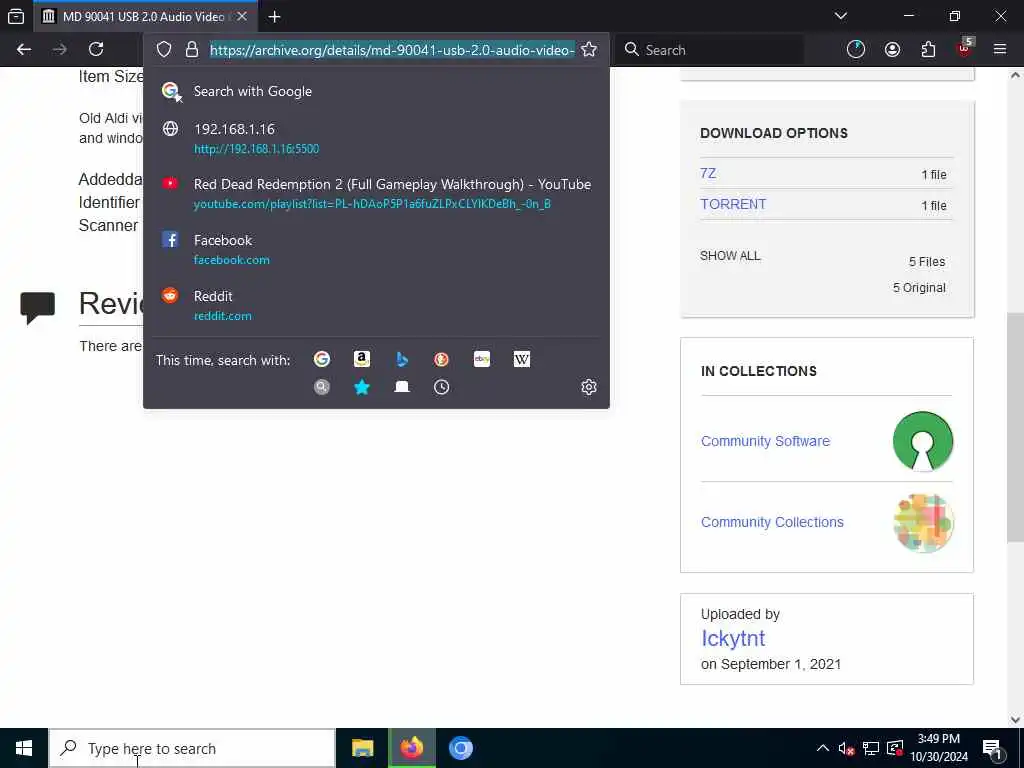Open Firefox View button
1024x768 pixels.
pyautogui.click(x=16, y=16)
